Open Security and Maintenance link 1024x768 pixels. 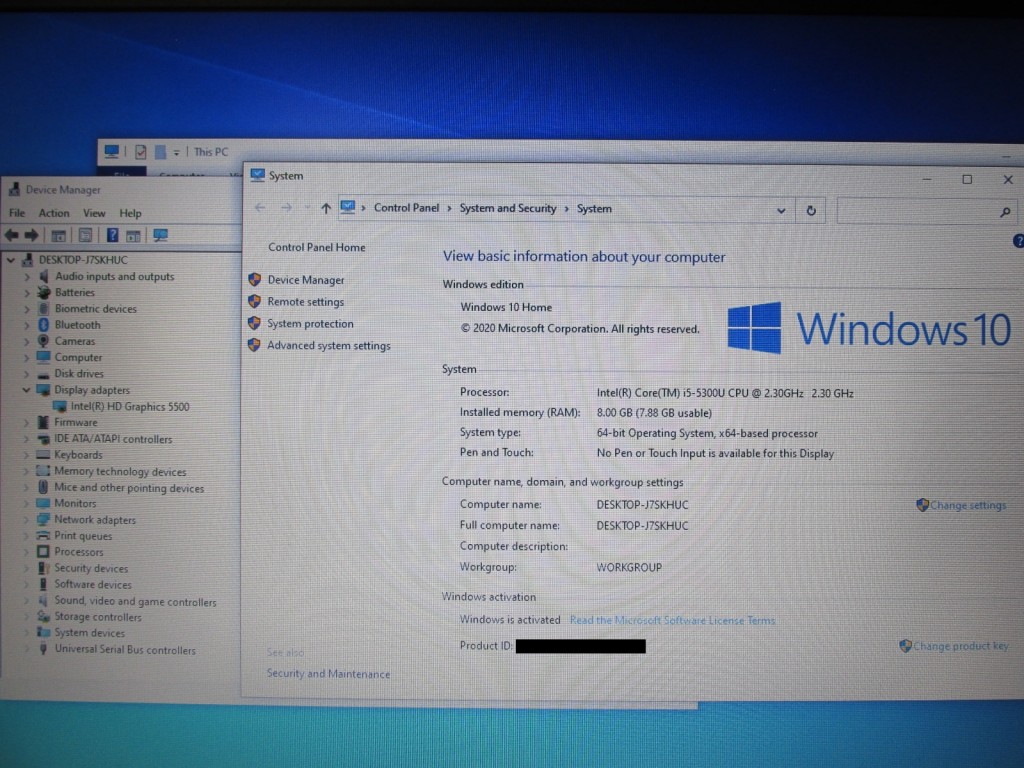pos(328,673)
